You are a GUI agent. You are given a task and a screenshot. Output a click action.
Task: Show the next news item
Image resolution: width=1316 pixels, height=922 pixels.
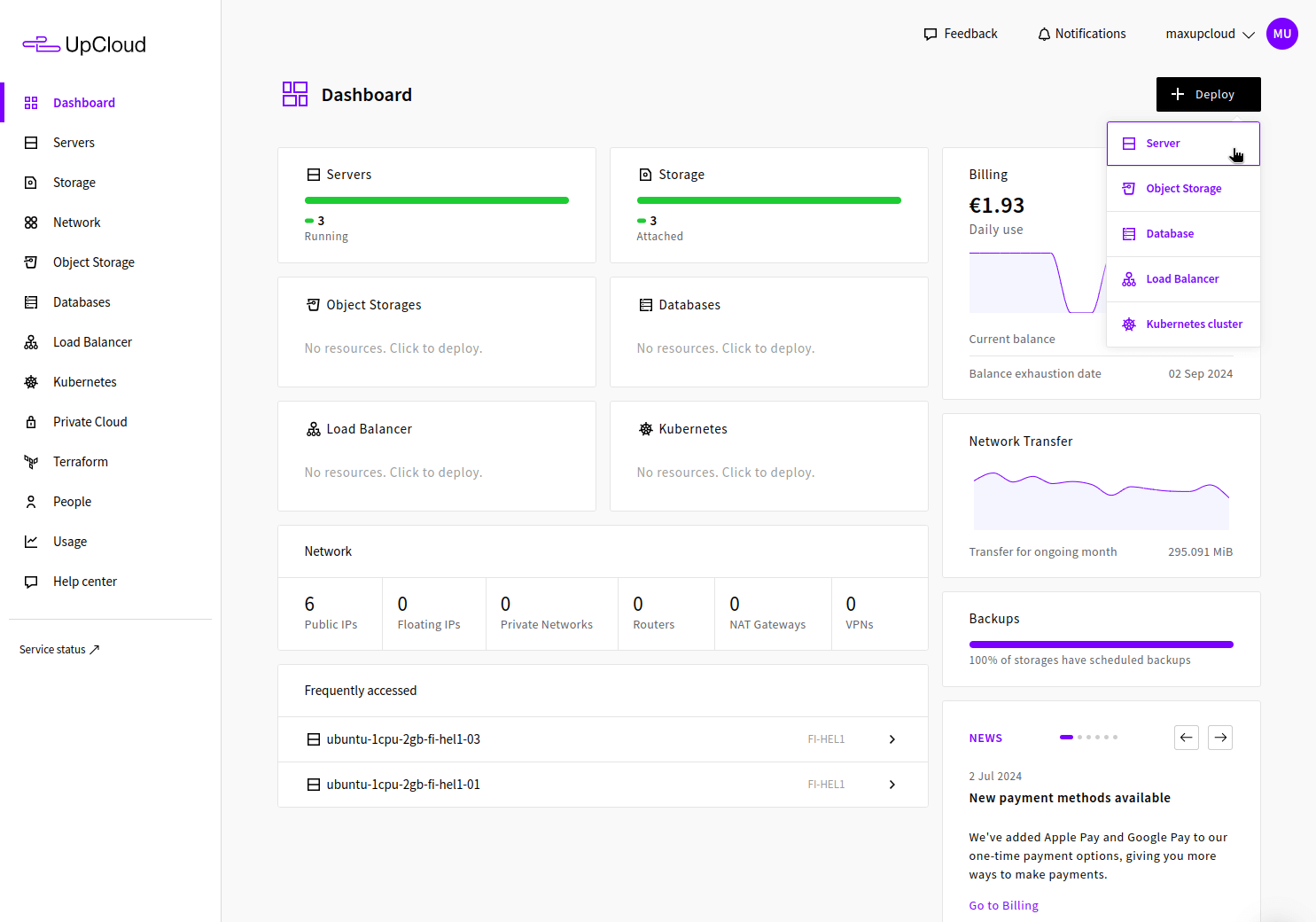(1220, 738)
